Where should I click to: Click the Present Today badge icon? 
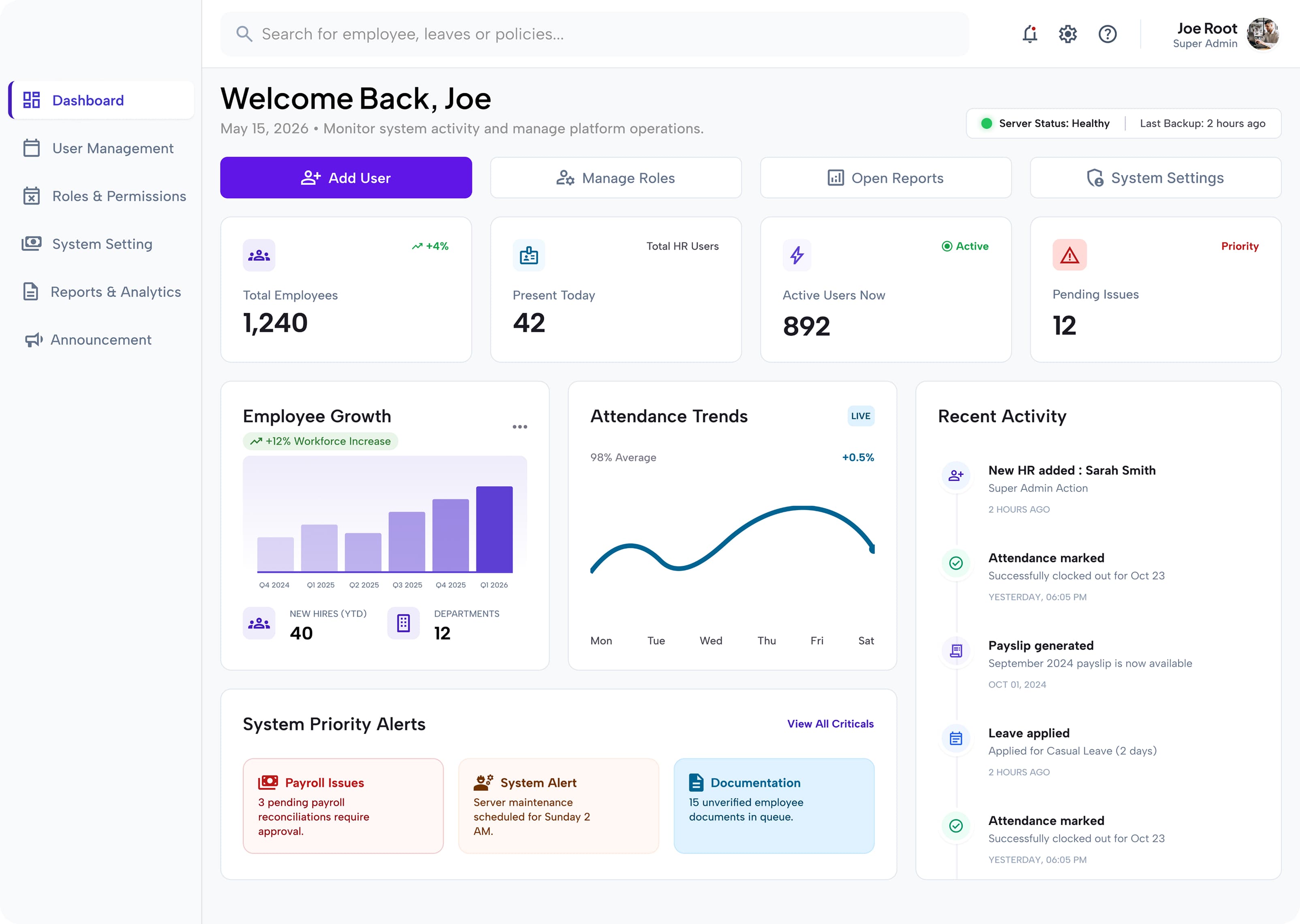tap(528, 255)
